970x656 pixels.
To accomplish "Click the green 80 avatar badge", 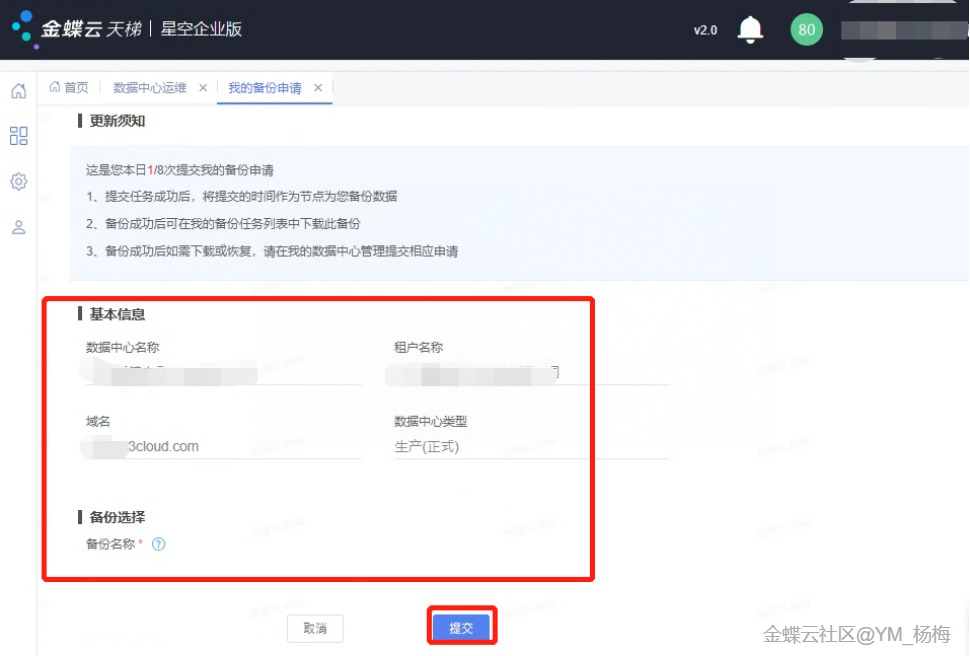I will click(x=807, y=29).
